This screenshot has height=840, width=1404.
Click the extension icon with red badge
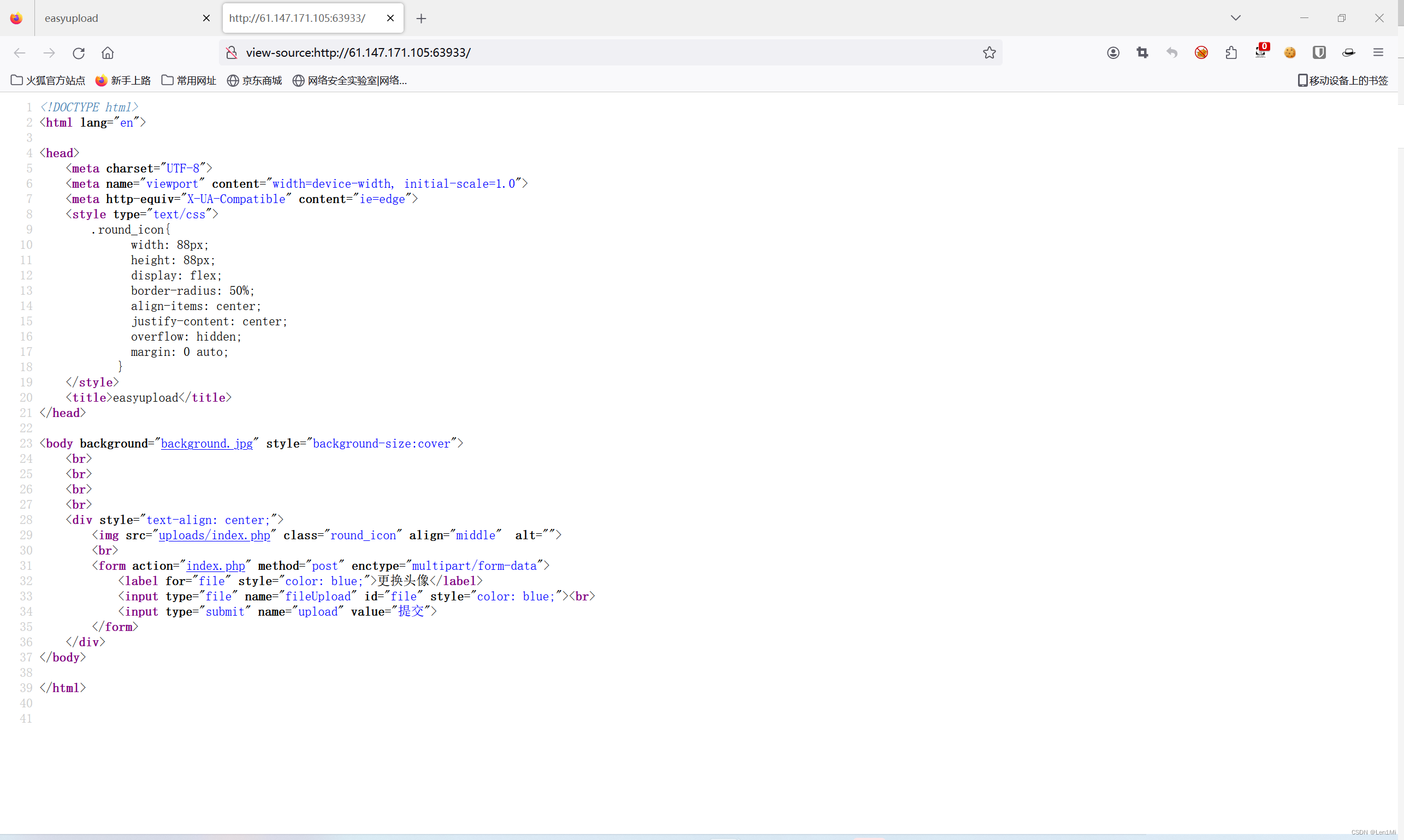(1260, 51)
